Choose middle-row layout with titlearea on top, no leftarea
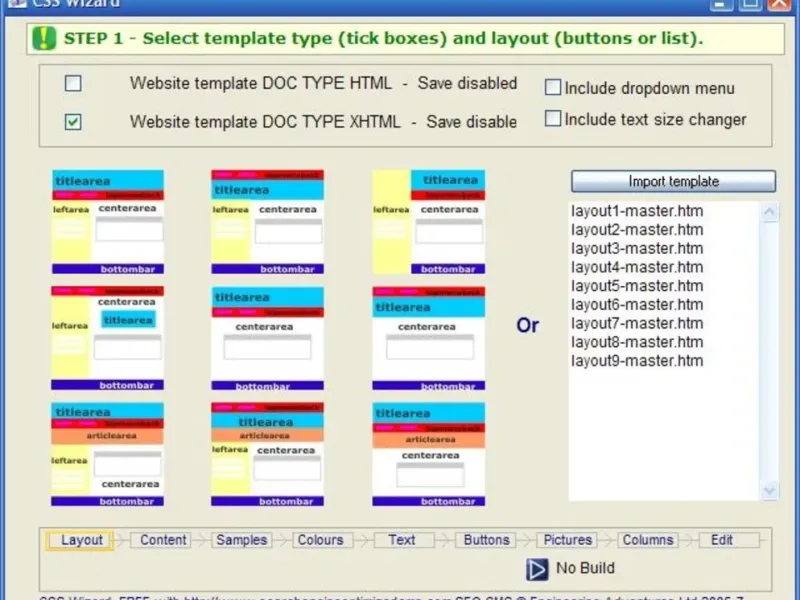Image resolution: width=800 pixels, height=600 pixels. (268, 338)
